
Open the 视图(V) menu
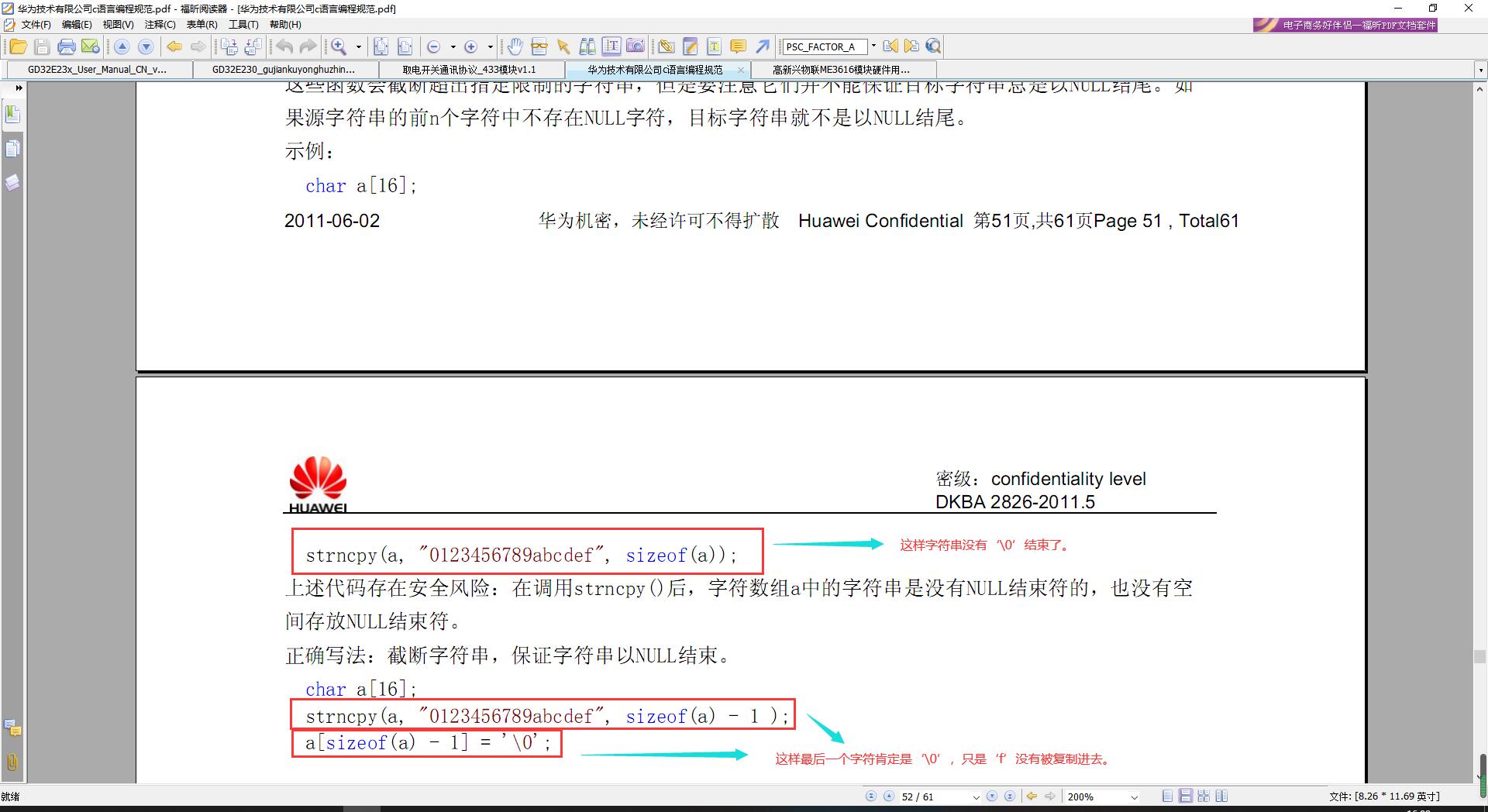click(119, 24)
